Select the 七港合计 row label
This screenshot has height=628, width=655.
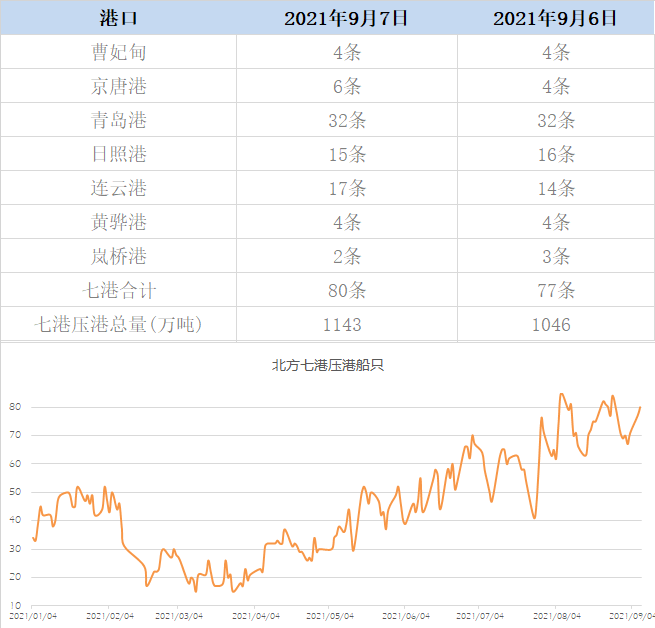click(119, 290)
